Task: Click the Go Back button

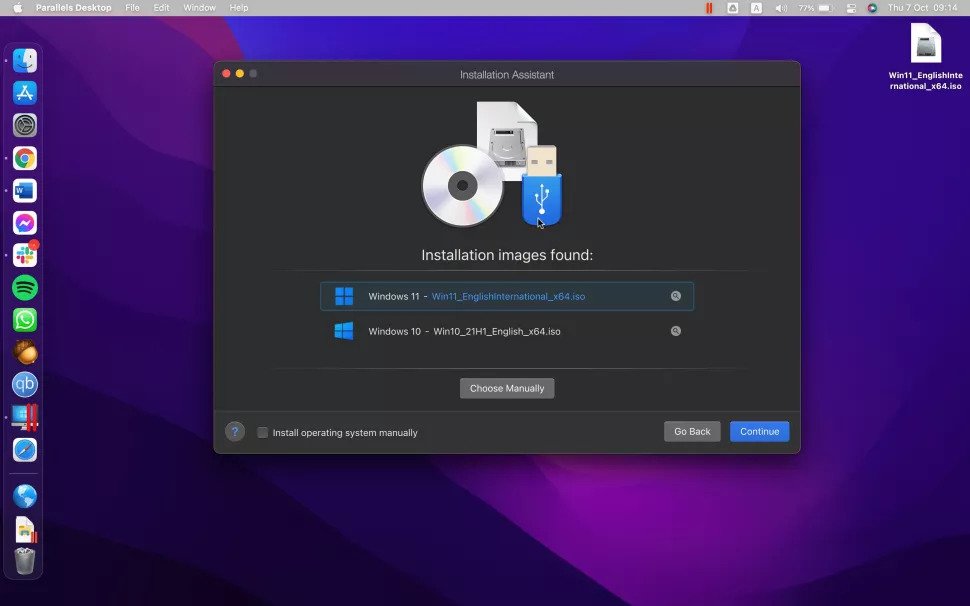Action: [x=692, y=431]
